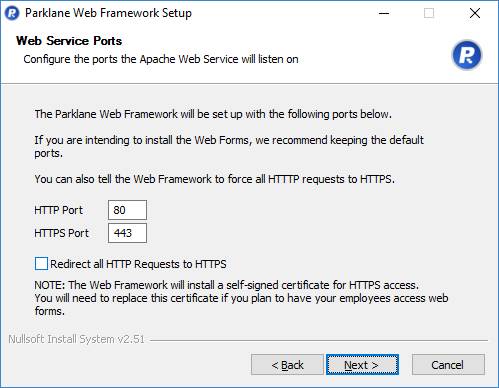Image resolution: width=499 pixels, height=388 pixels.
Task: Click the "Configure the ports" subtitle text
Action: (x=161, y=59)
